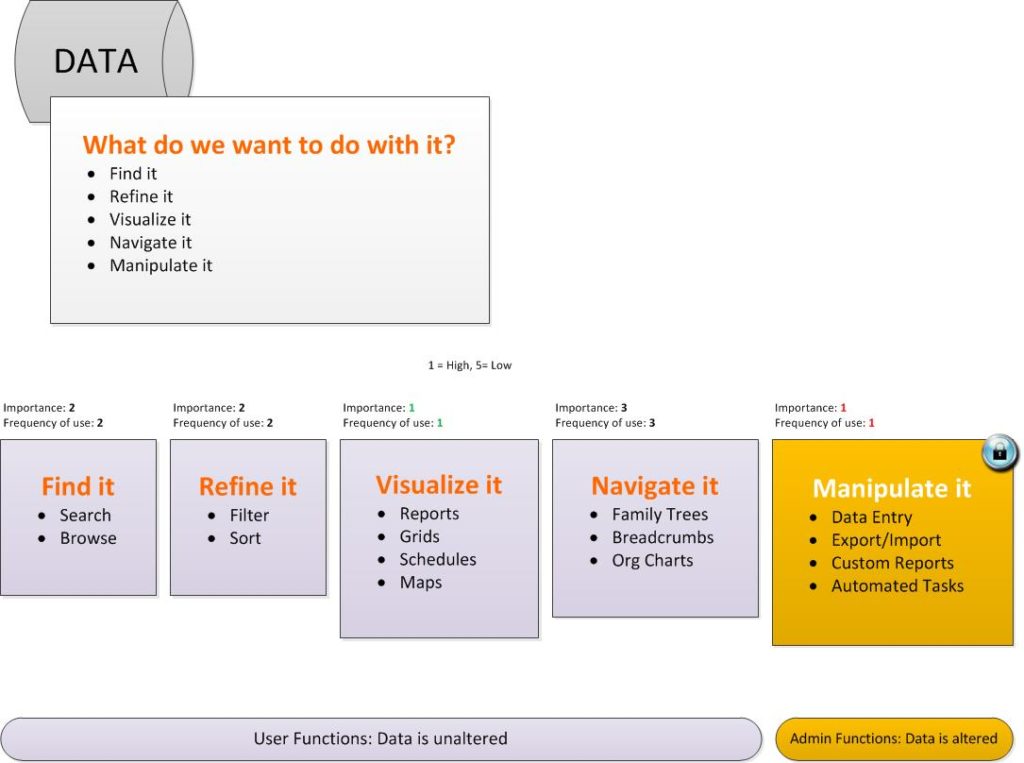Click the 'Family Trees' bullet item
The height and width of the screenshot is (763, 1024).
(x=660, y=515)
